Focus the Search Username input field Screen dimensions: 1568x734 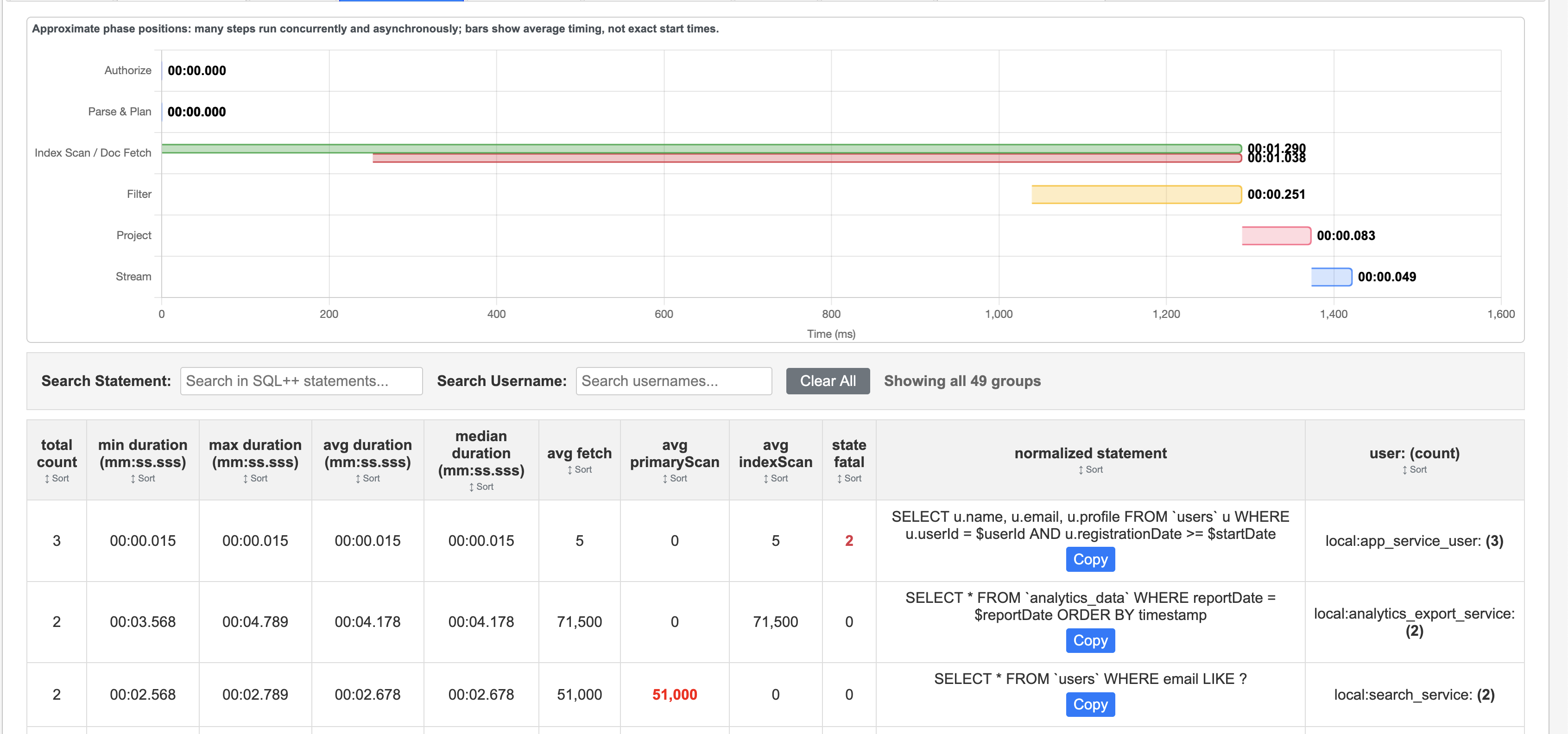[x=674, y=381]
